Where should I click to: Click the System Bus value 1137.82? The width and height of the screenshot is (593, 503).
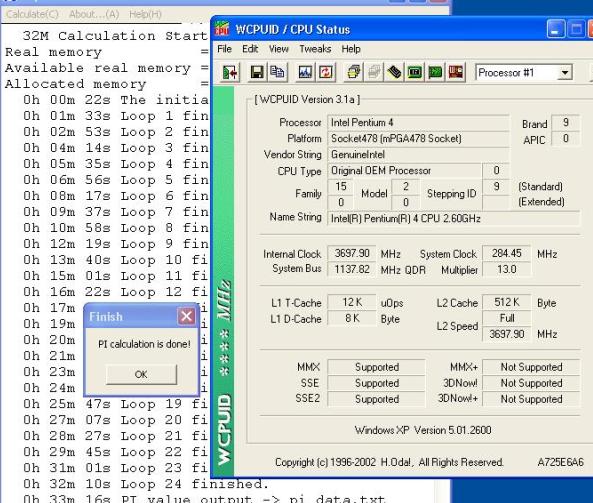[x=352, y=269]
